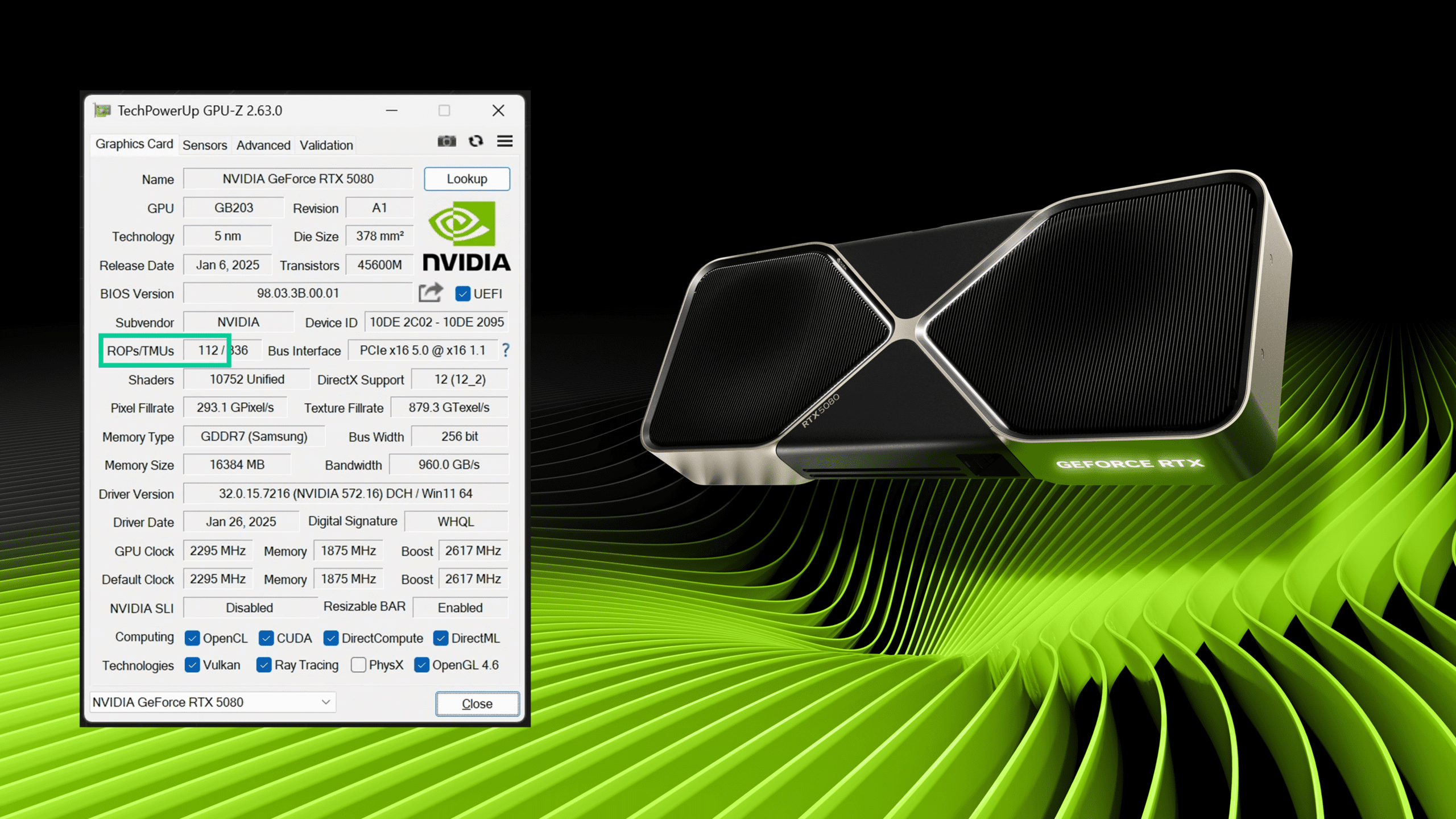Viewport: 1456px width, 819px height.
Task: Switch to the Sensors tab
Action: tap(204, 145)
